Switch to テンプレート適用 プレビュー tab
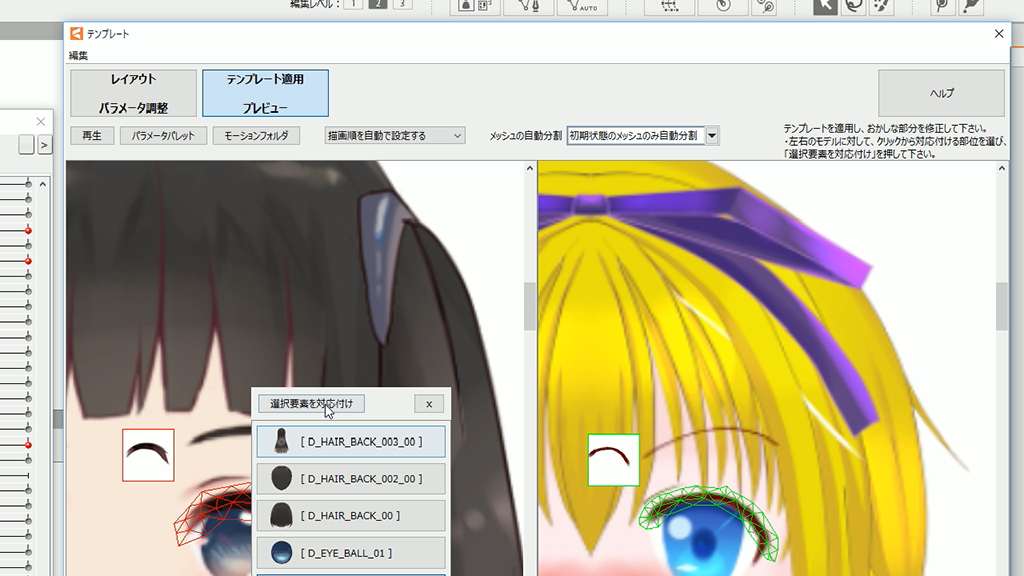The width and height of the screenshot is (1024, 576). [x=265, y=93]
